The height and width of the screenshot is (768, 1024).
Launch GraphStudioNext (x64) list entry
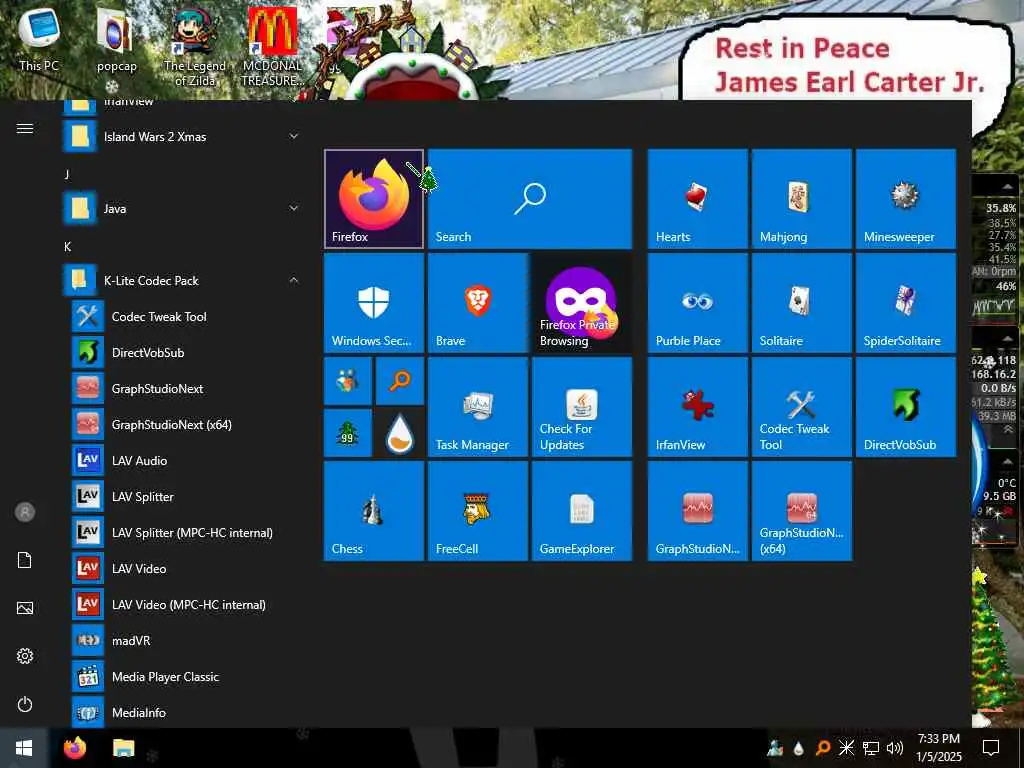185,424
